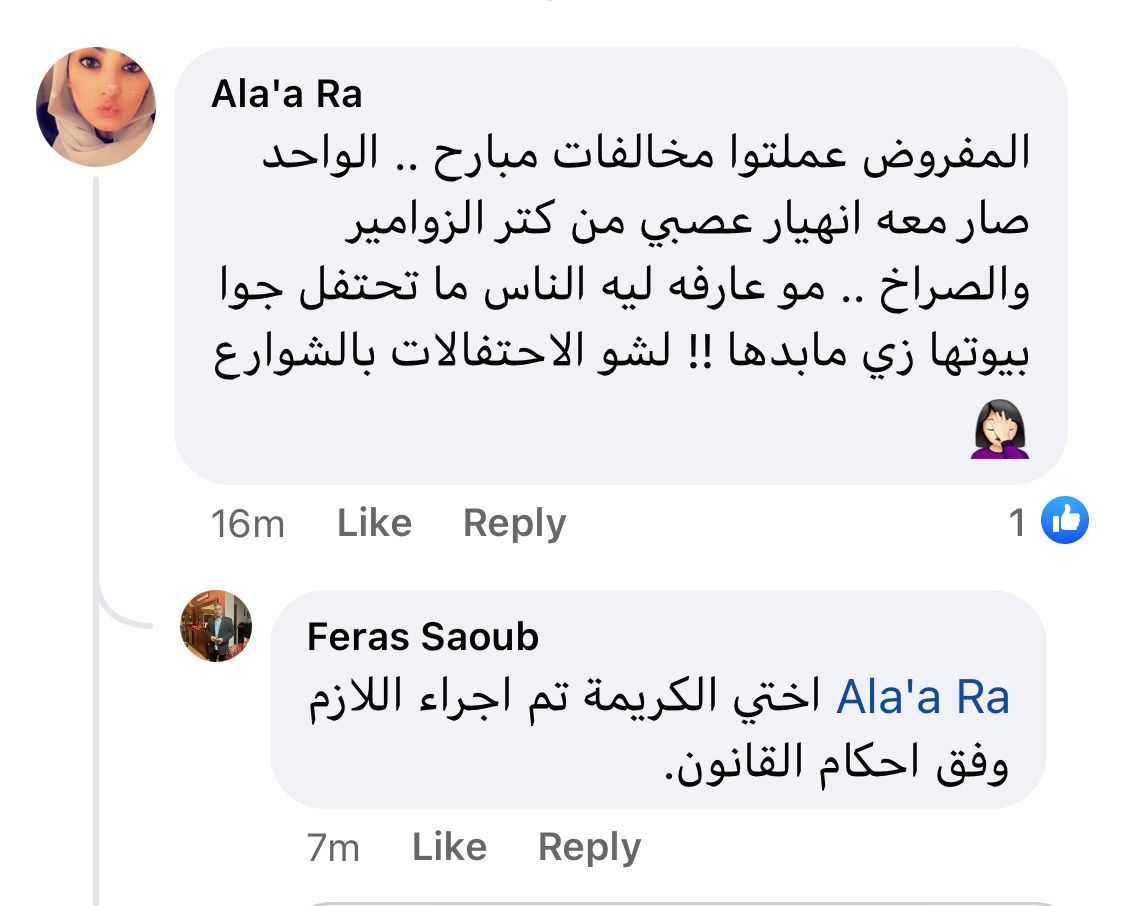Click Ala'a Ra's profile picture
Viewport: 1125px width, 906px height.
coord(96,107)
